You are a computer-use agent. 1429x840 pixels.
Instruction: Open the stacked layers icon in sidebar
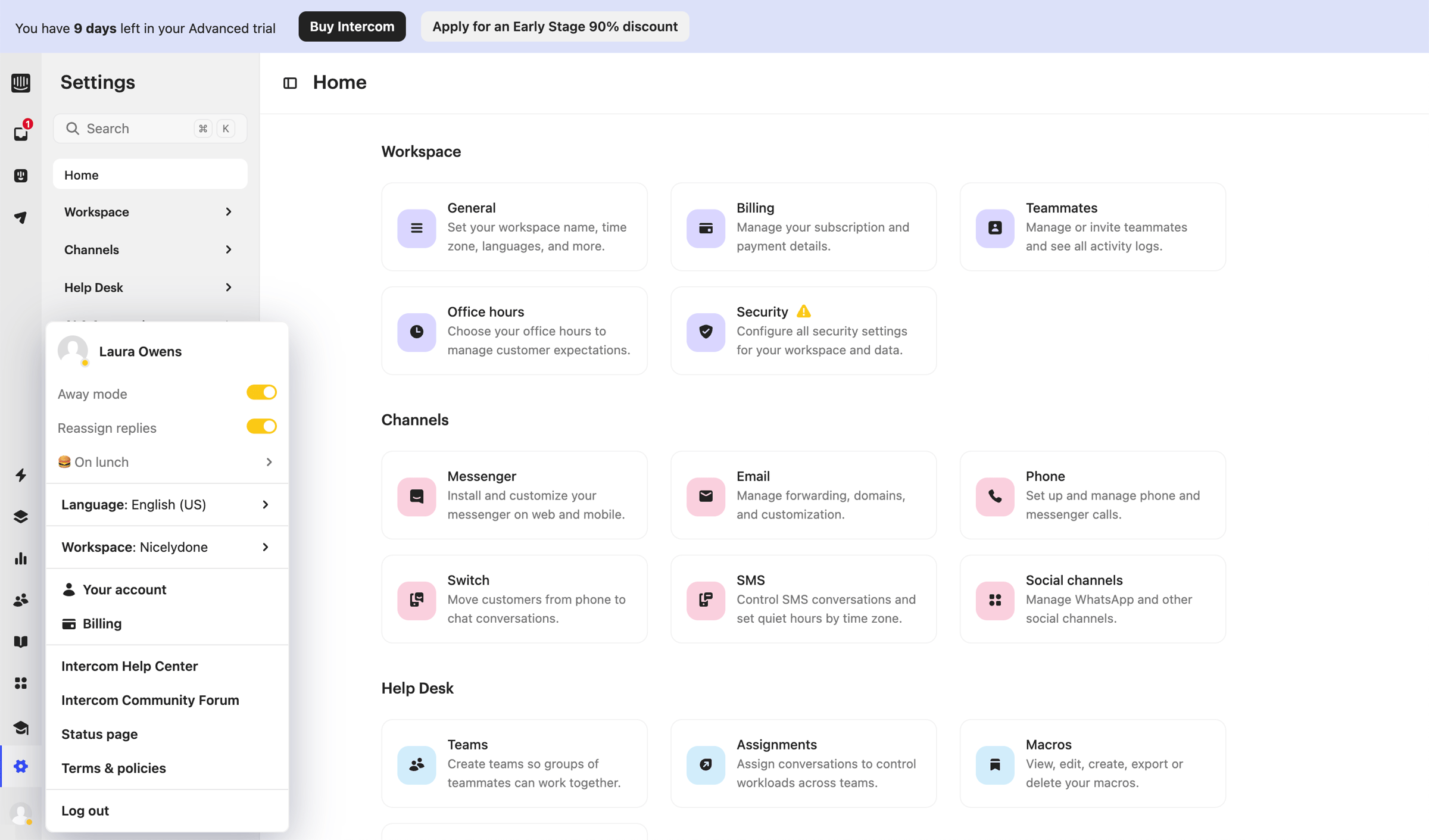(21, 516)
